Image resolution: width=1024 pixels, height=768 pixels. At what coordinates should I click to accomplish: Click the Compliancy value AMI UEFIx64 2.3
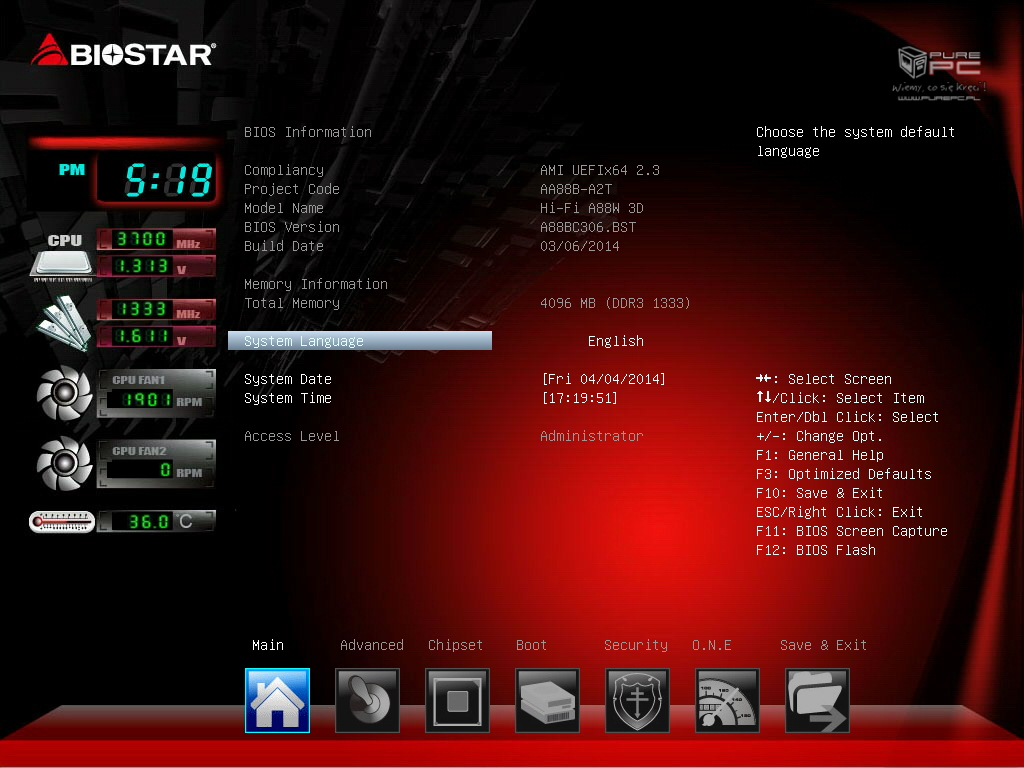pyautogui.click(x=600, y=170)
